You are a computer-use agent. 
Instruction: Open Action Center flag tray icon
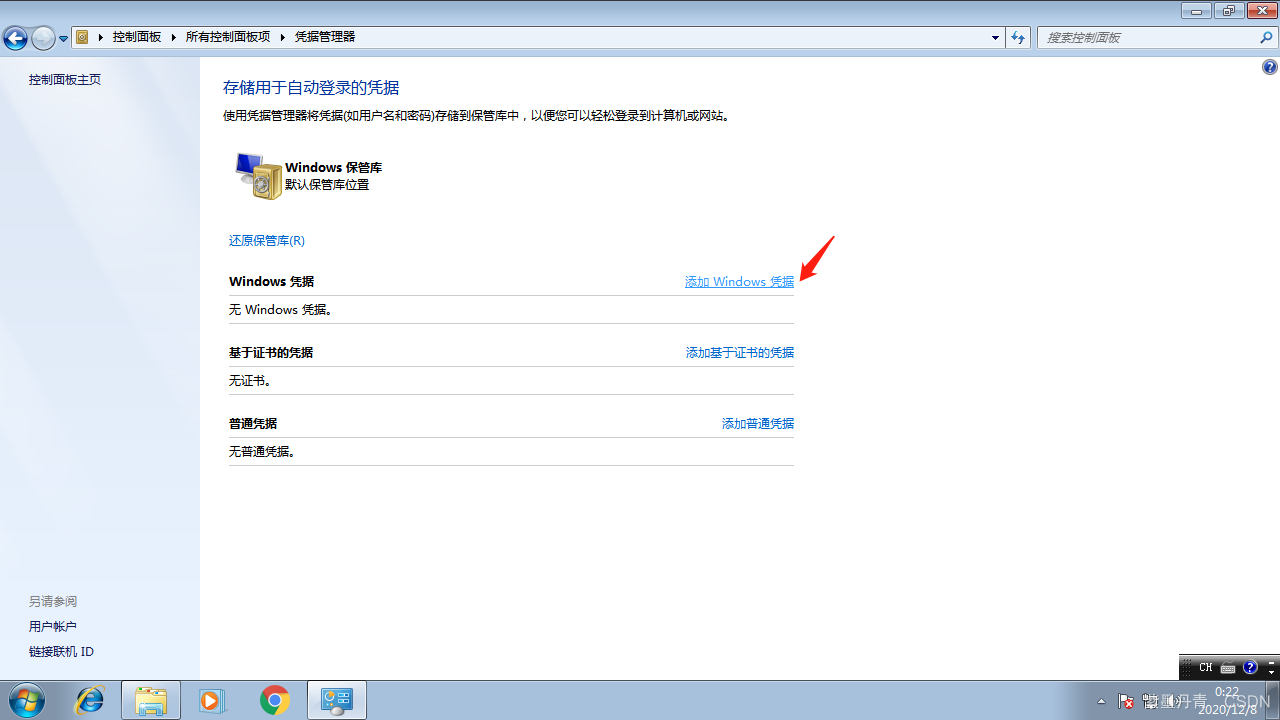click(1126, 701)
